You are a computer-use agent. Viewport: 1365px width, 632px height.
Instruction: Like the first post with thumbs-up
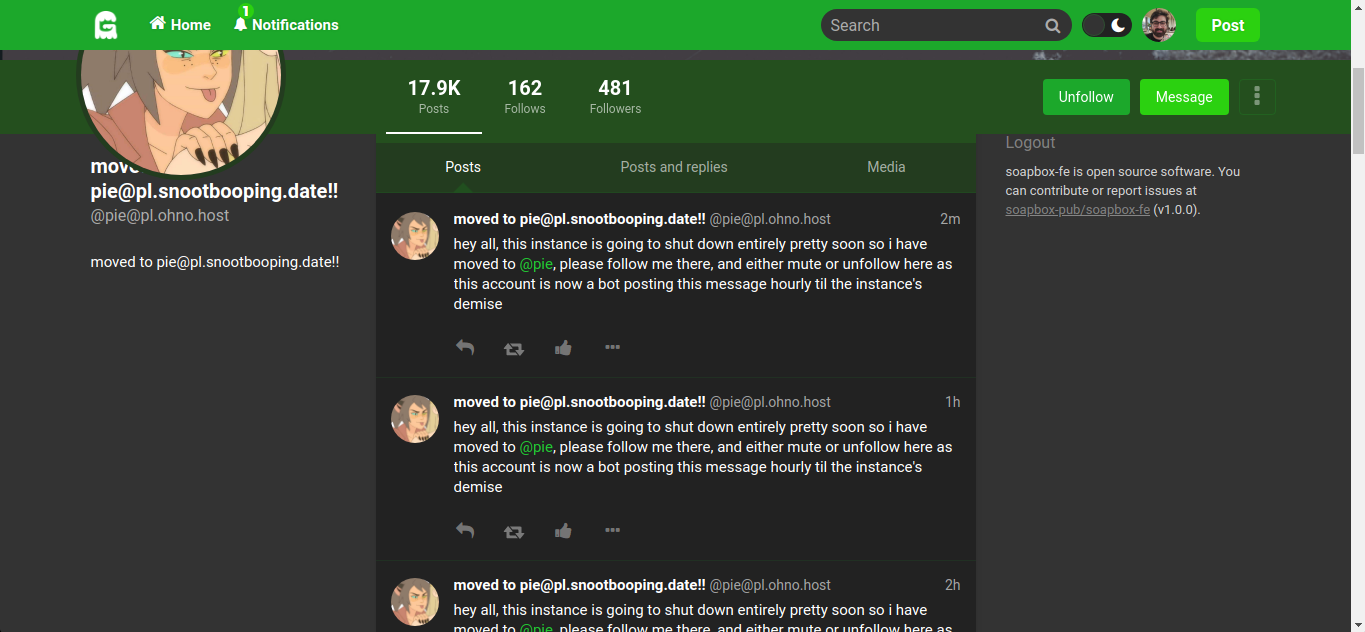tap(563, 348)
